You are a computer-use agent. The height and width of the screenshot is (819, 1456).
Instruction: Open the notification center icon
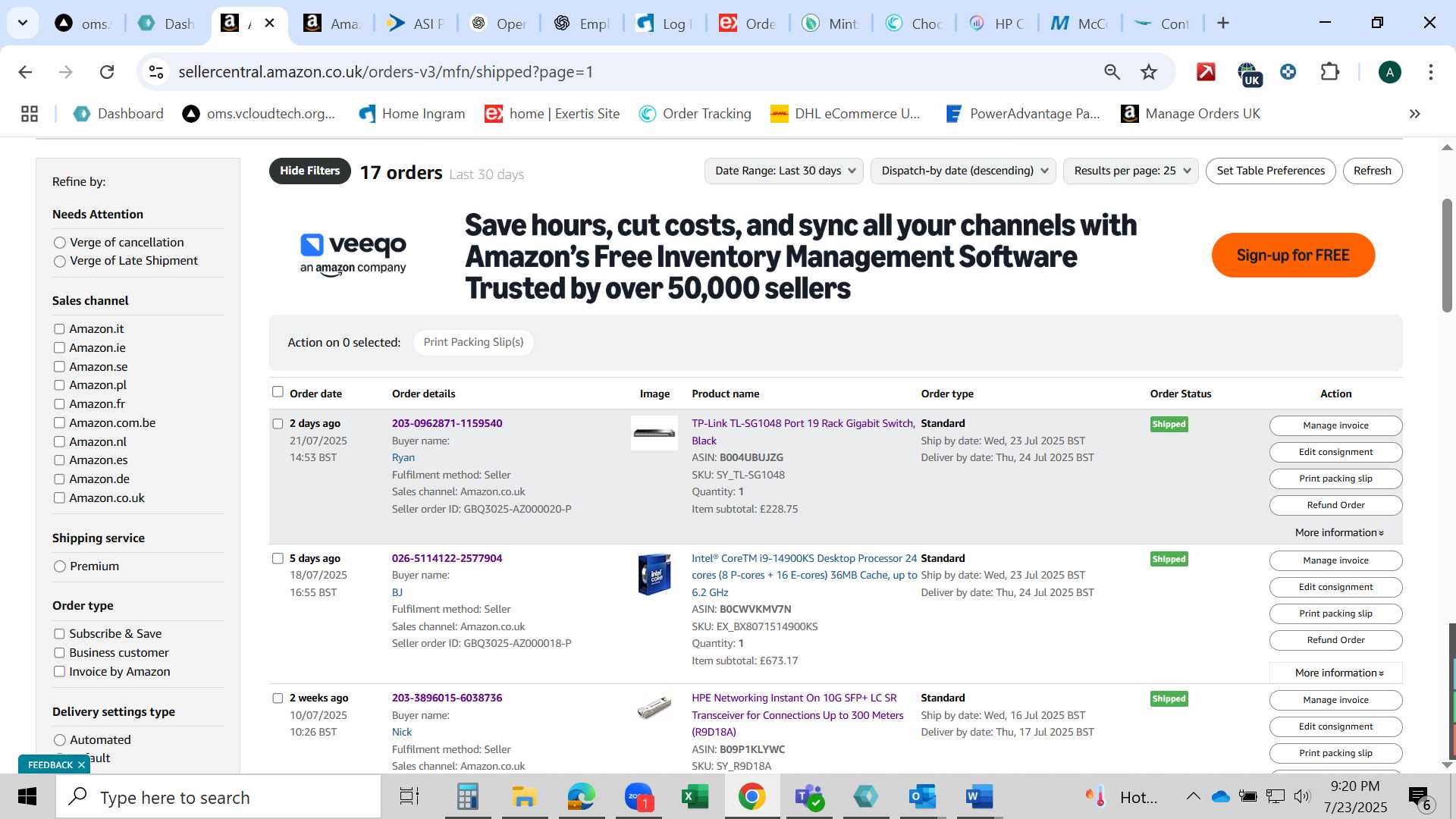pos(1419,797)
